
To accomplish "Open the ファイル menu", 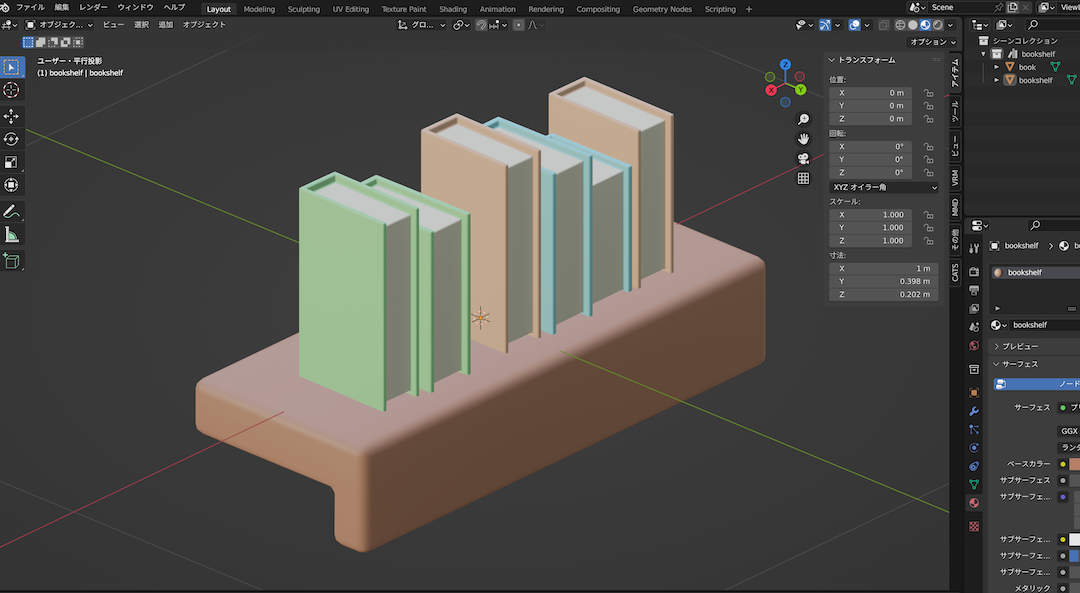I will pyautogui.click(x=30, y=8).
